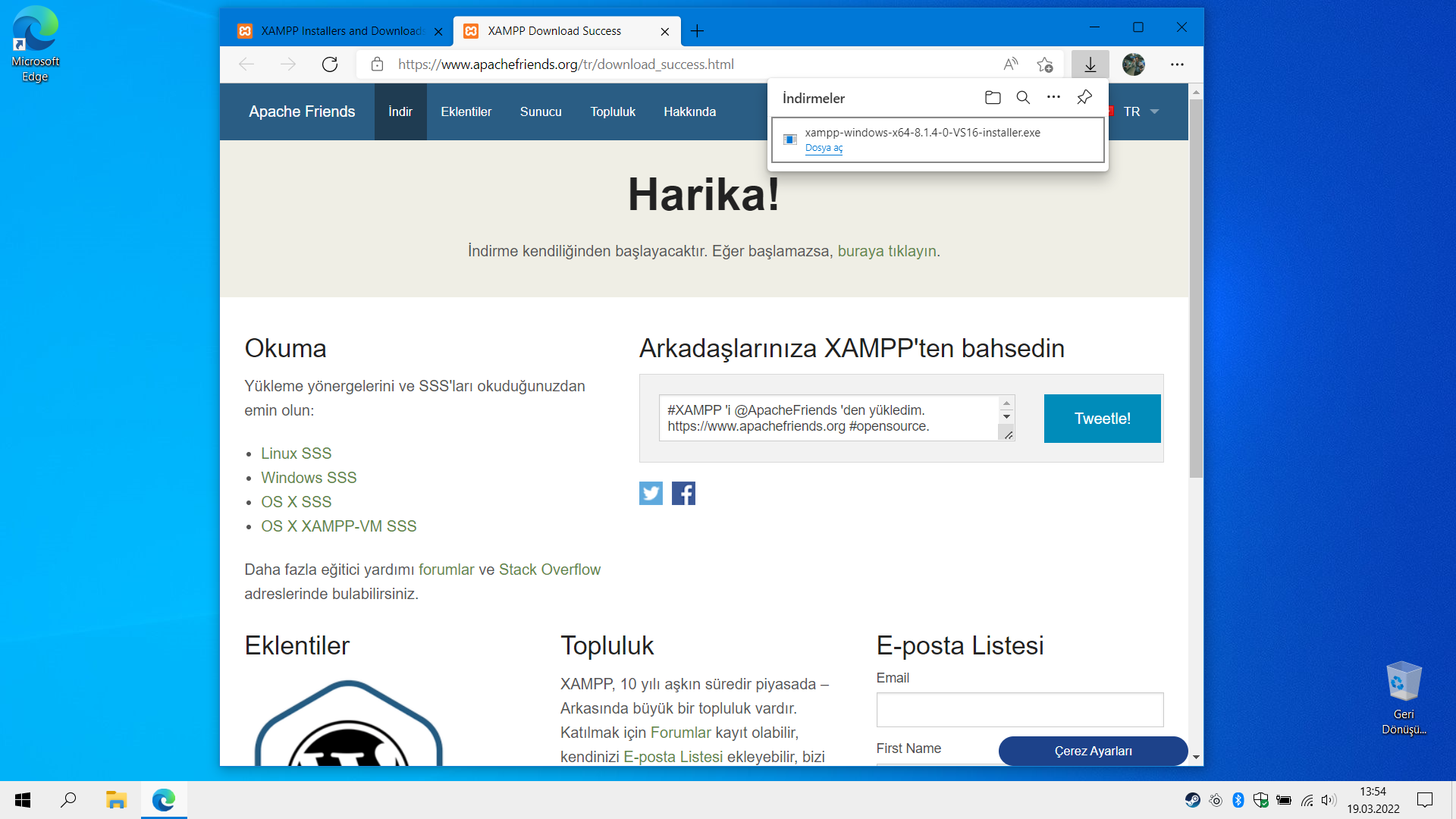Click the Tweetle! button
This screenshot has width=1456, height=819.
tap(1103, 419)
